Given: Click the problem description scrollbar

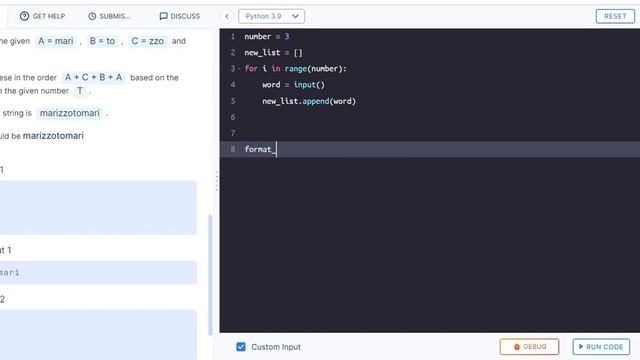Looking at the screenshot, I should click(211, 275).
